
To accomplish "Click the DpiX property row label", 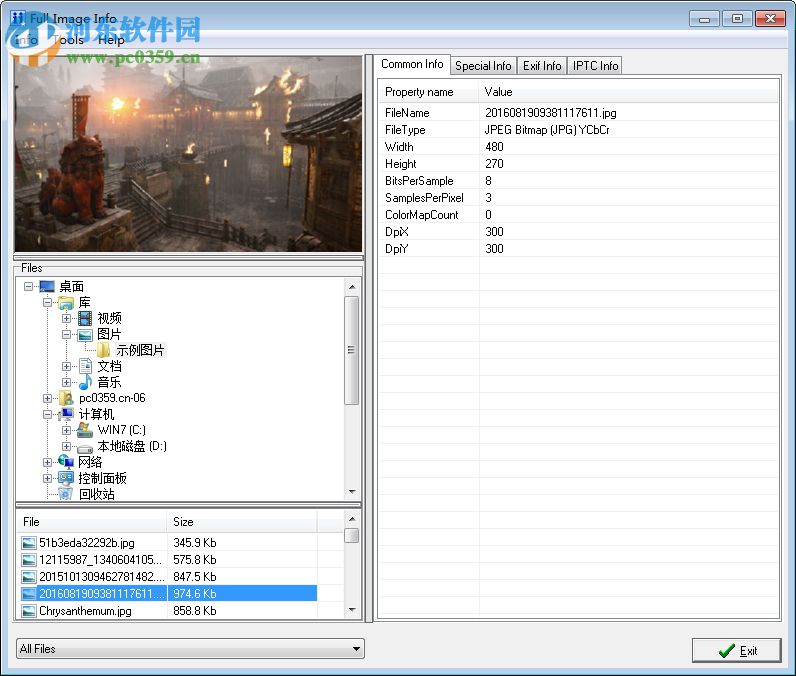I will 396,232.
